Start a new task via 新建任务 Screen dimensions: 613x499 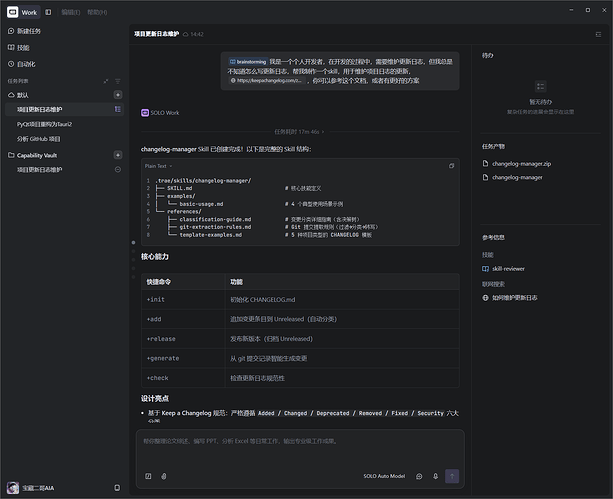(x=24, y=31)
